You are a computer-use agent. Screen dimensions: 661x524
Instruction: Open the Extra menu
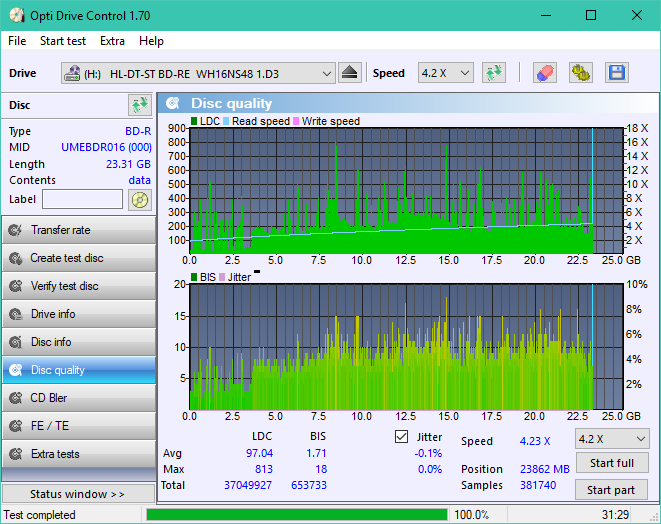(112, 41)
